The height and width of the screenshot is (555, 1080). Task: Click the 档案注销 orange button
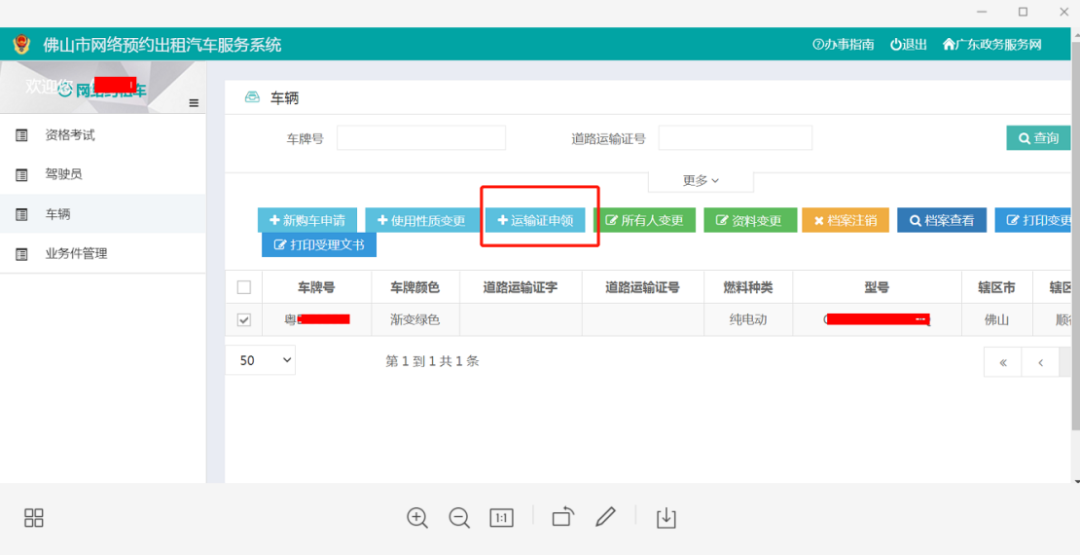point(844,221)
